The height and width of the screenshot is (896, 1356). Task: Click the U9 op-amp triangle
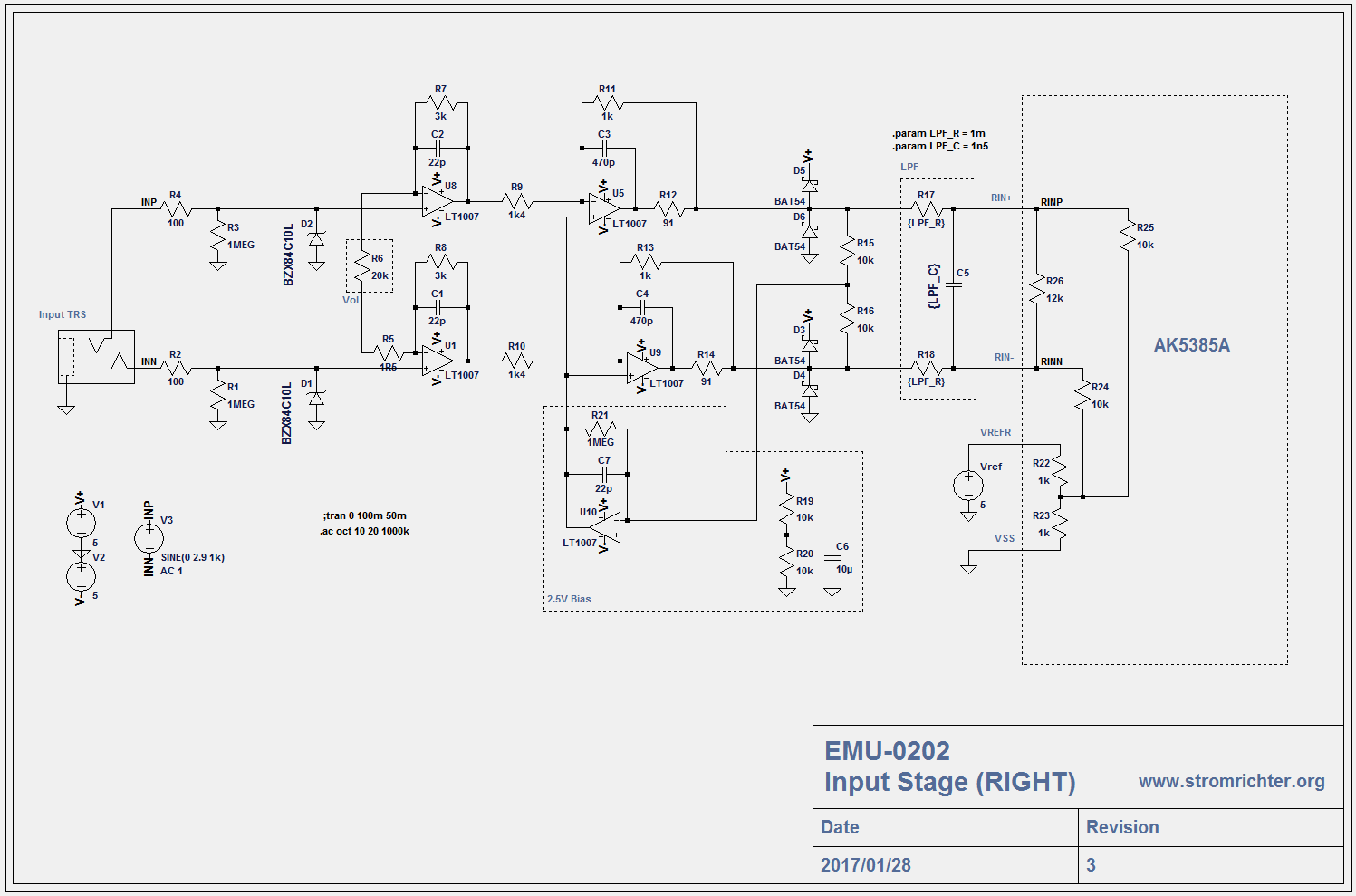pyautogui.click(x=641, y=368)
